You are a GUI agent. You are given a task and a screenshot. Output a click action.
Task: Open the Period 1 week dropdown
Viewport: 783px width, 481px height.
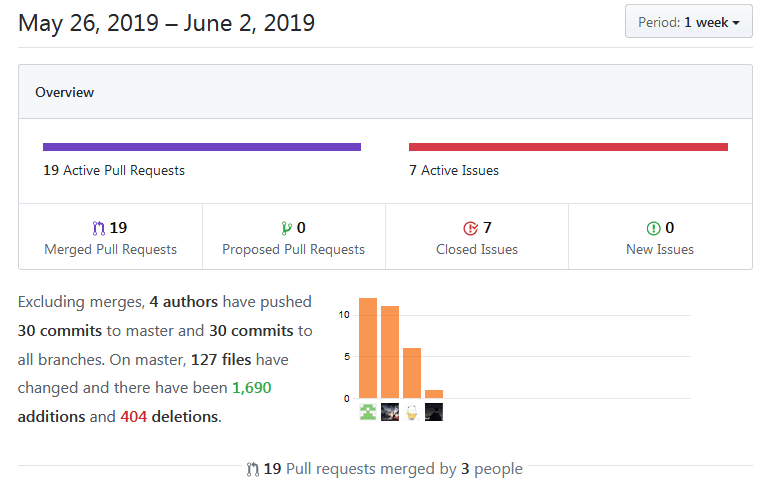688,21
